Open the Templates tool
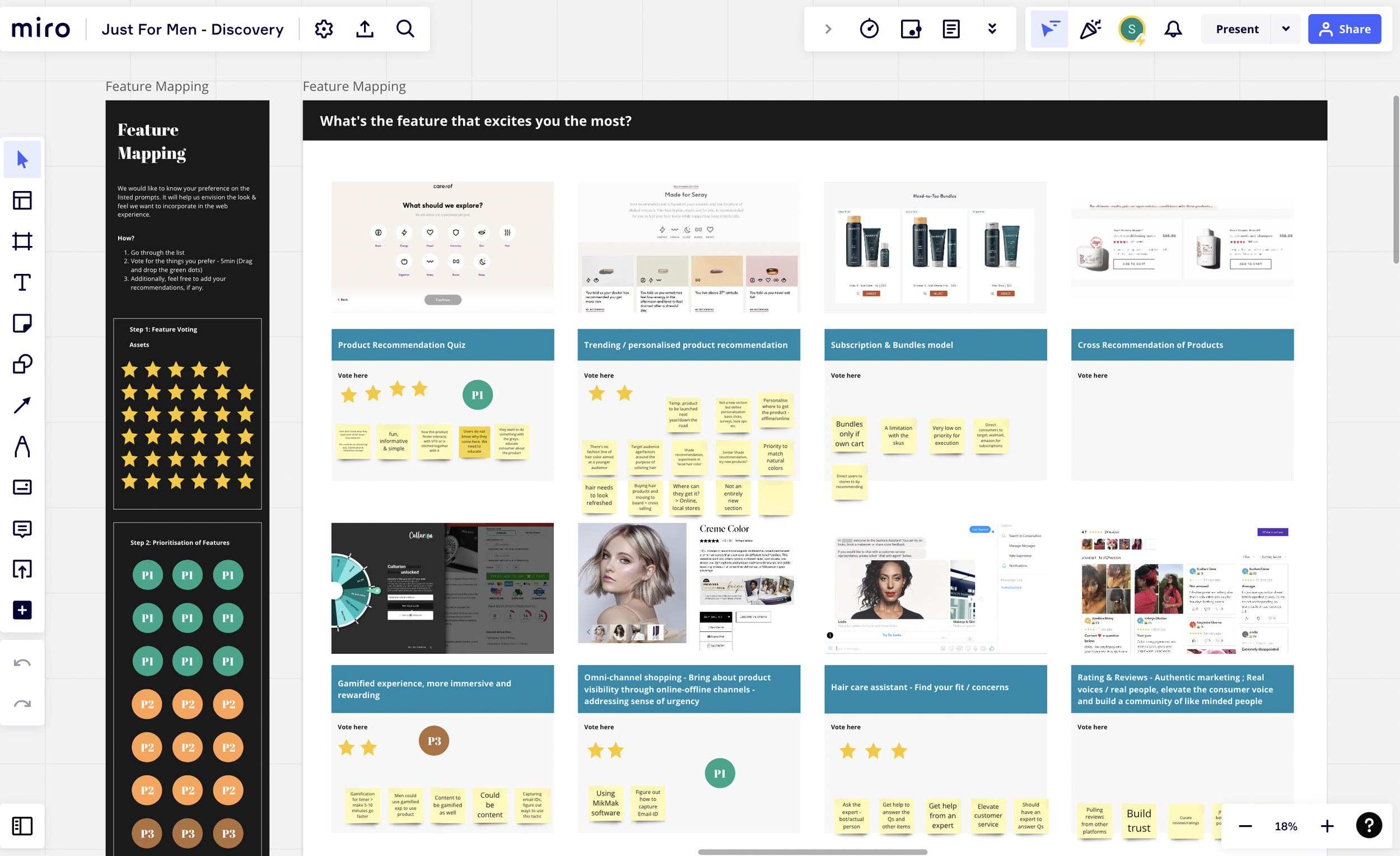Screen dimensions: 1400x856 click(x=22, y=200)
